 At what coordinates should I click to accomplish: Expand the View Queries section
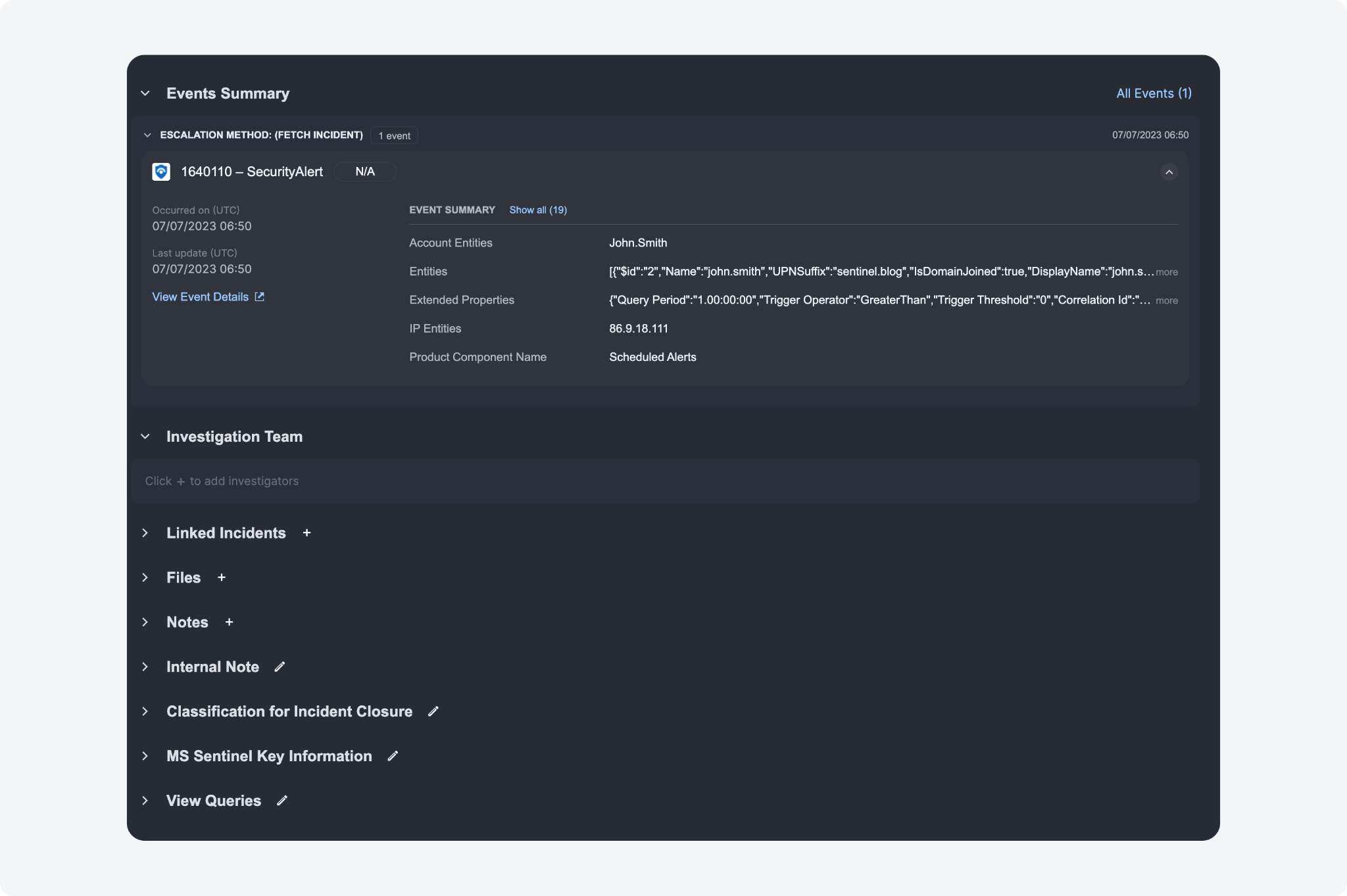pyautogui.click(x=145, y=801)
